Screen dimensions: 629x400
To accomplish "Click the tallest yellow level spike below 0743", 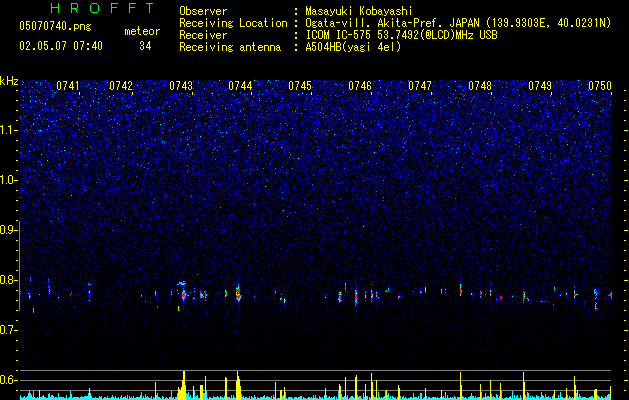I will click(x=184, y=385).
